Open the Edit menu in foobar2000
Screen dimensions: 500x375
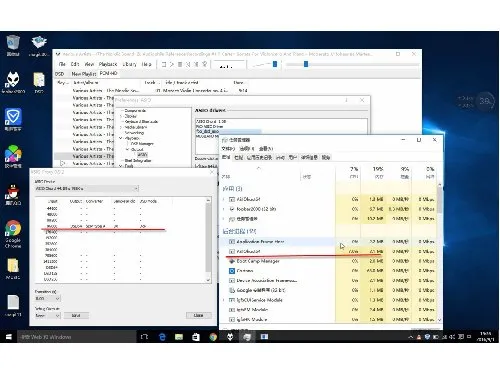click(x=75, y=64)
